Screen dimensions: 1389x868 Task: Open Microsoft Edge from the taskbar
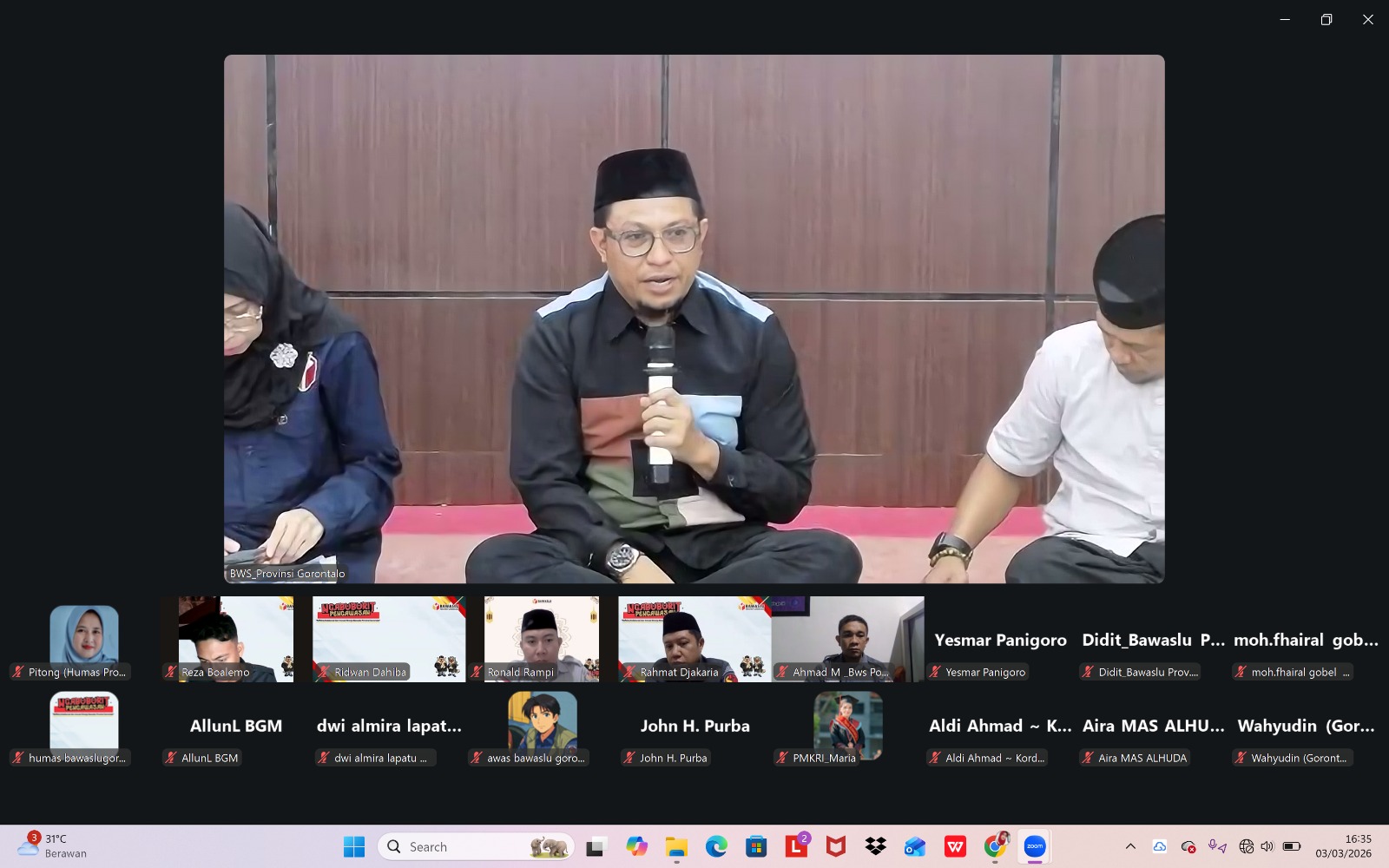click(x=716, y=846)
